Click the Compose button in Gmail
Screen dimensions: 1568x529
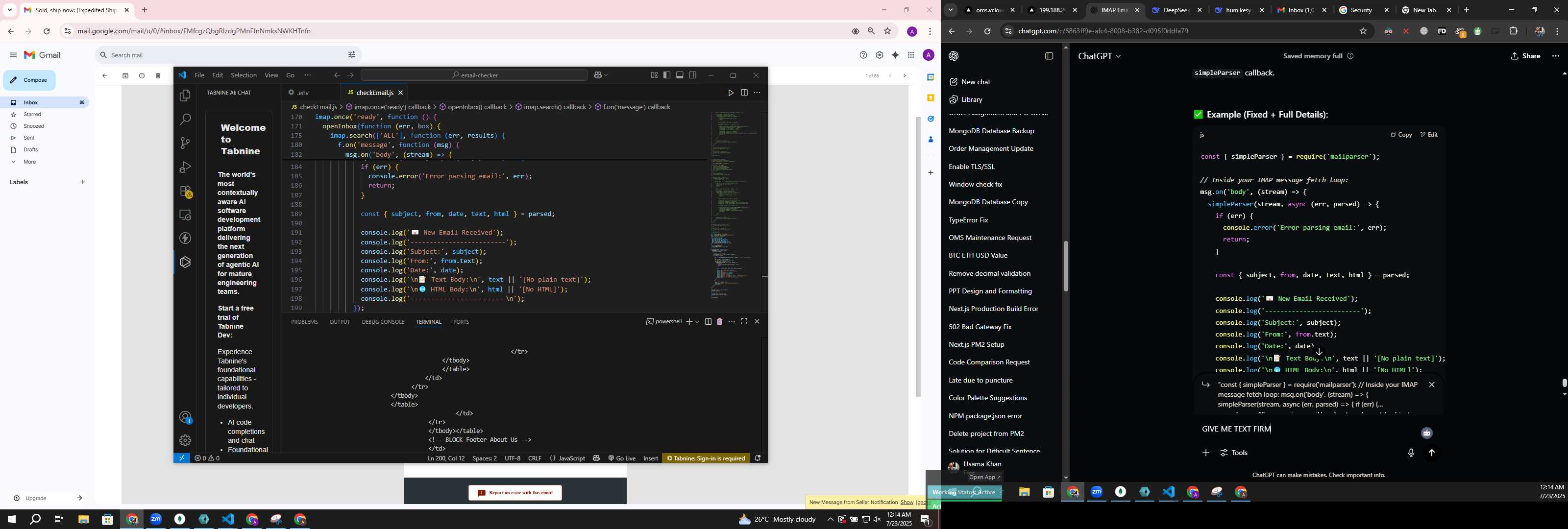29,80
